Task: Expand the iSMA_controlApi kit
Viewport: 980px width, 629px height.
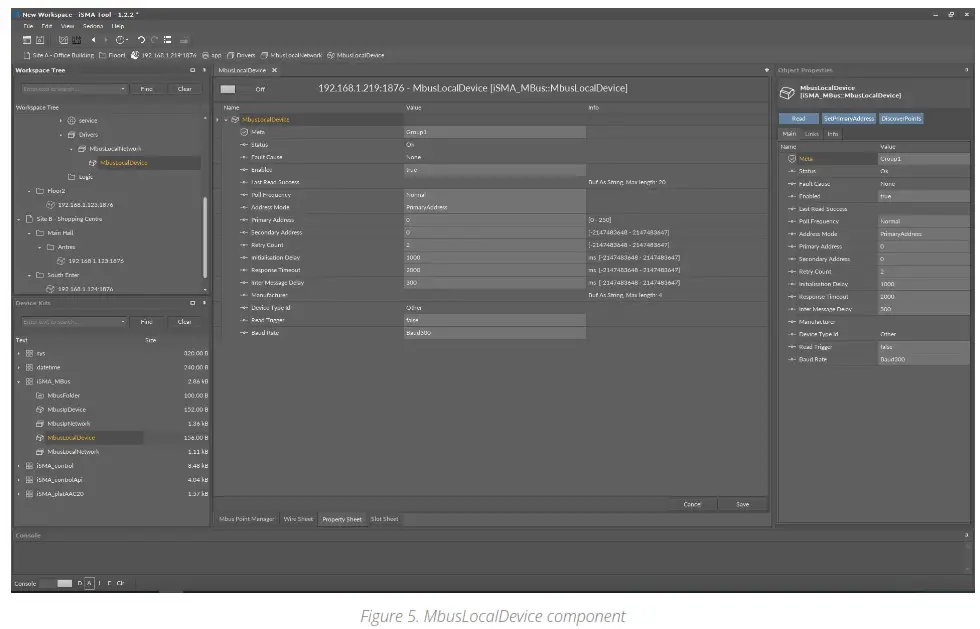Action: (19, 480)
